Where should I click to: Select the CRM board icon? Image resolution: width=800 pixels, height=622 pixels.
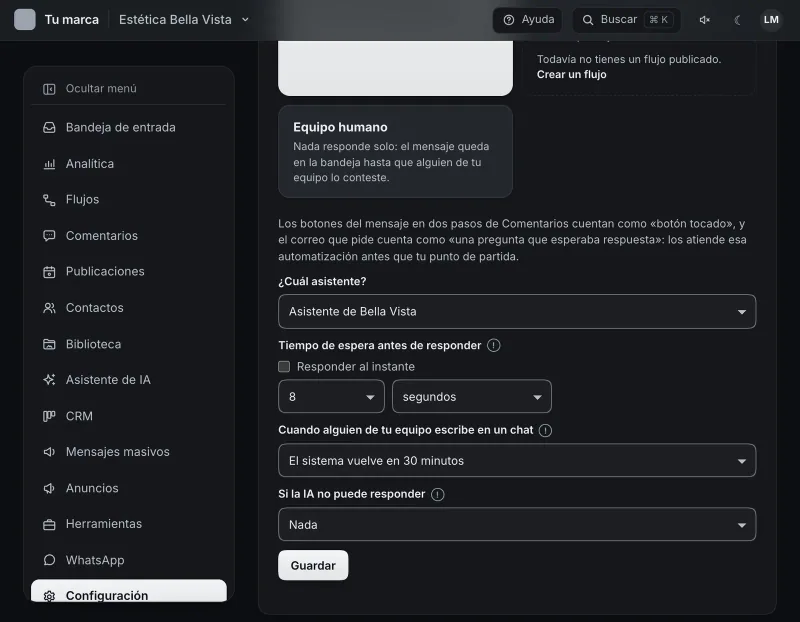pyautogui.click(x=49, y=416)
